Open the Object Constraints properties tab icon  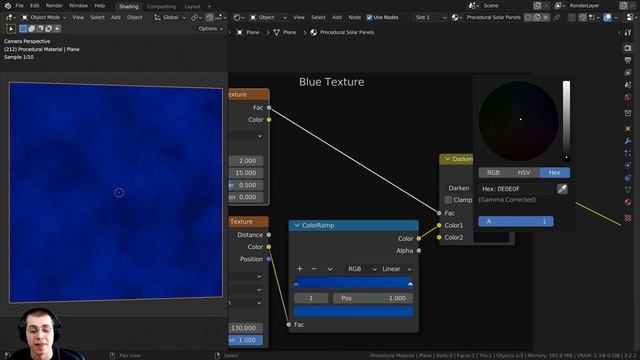pyautogui.click(x=628, y=178)
